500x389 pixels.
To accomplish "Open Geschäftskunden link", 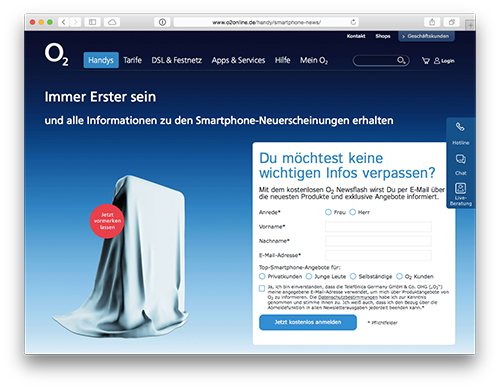I will pos(426,36).
